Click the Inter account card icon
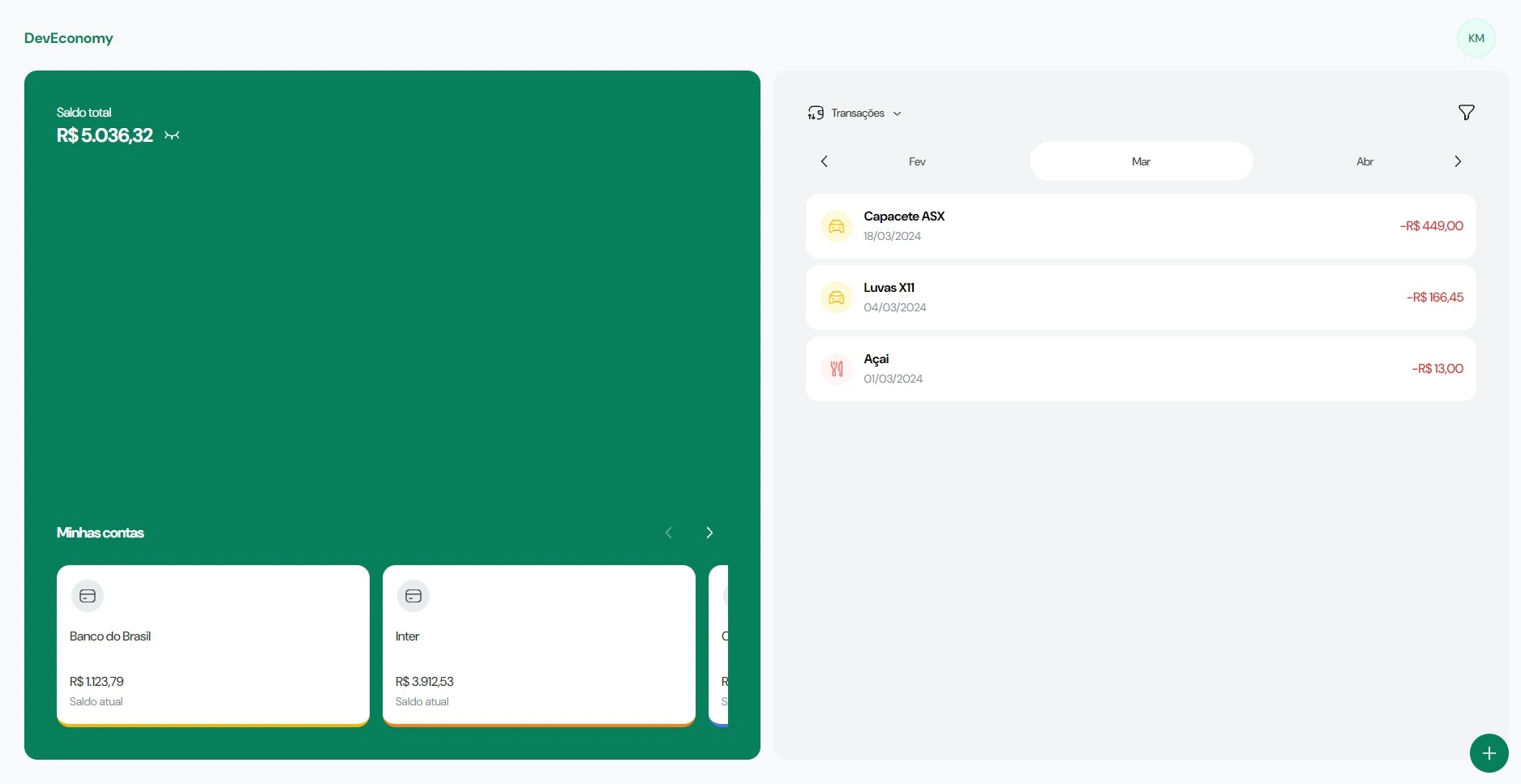The width and height of the screenshot is (1521, 784). 413,596
